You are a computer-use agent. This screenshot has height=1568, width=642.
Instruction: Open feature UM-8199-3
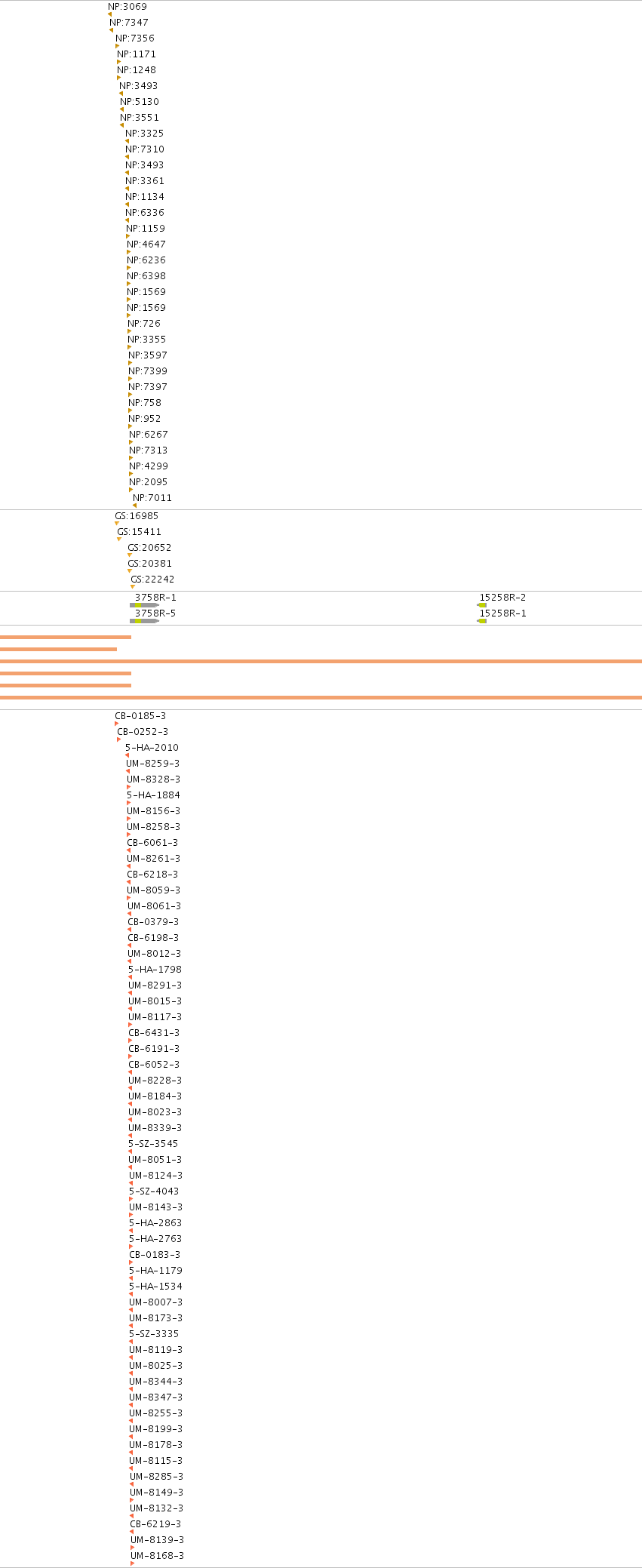[x=156, y=1429]
